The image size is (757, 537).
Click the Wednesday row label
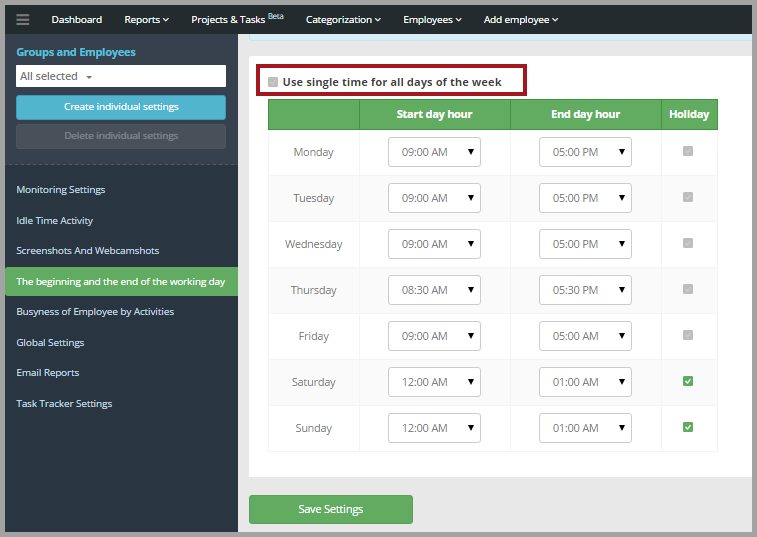point(313,244)
